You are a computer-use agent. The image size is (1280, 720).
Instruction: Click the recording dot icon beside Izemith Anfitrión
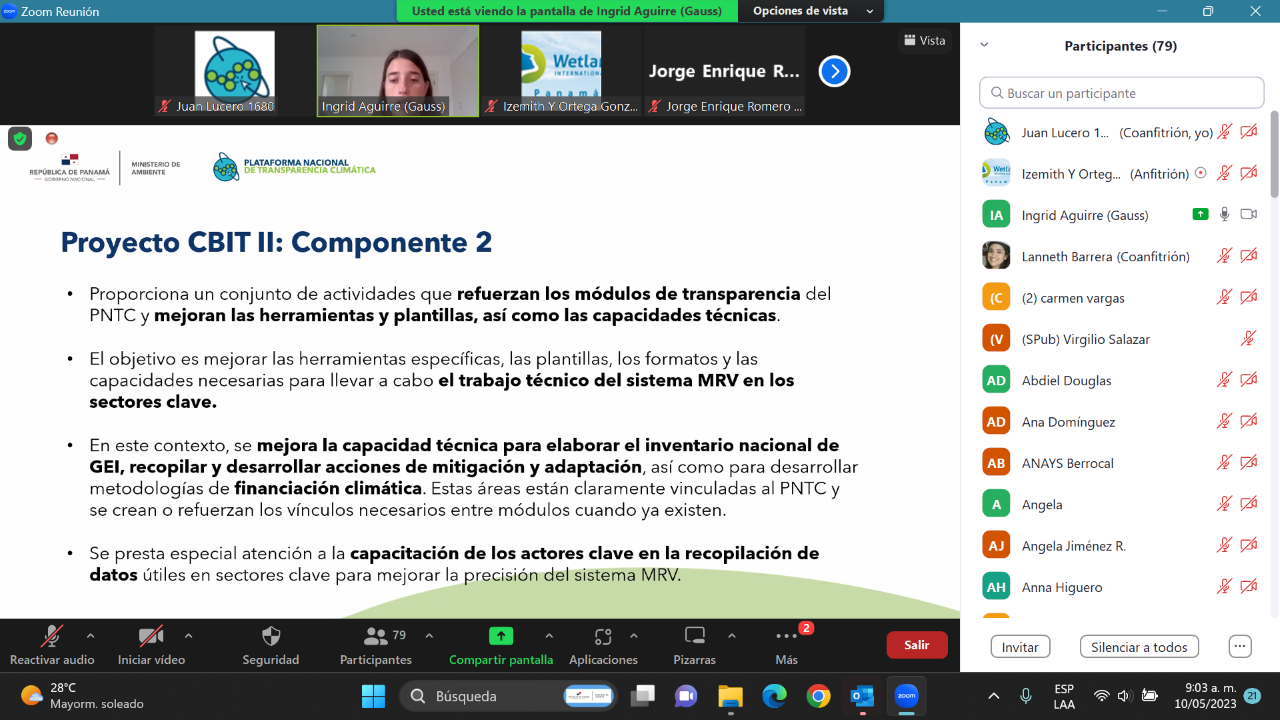coord(1200,173)
